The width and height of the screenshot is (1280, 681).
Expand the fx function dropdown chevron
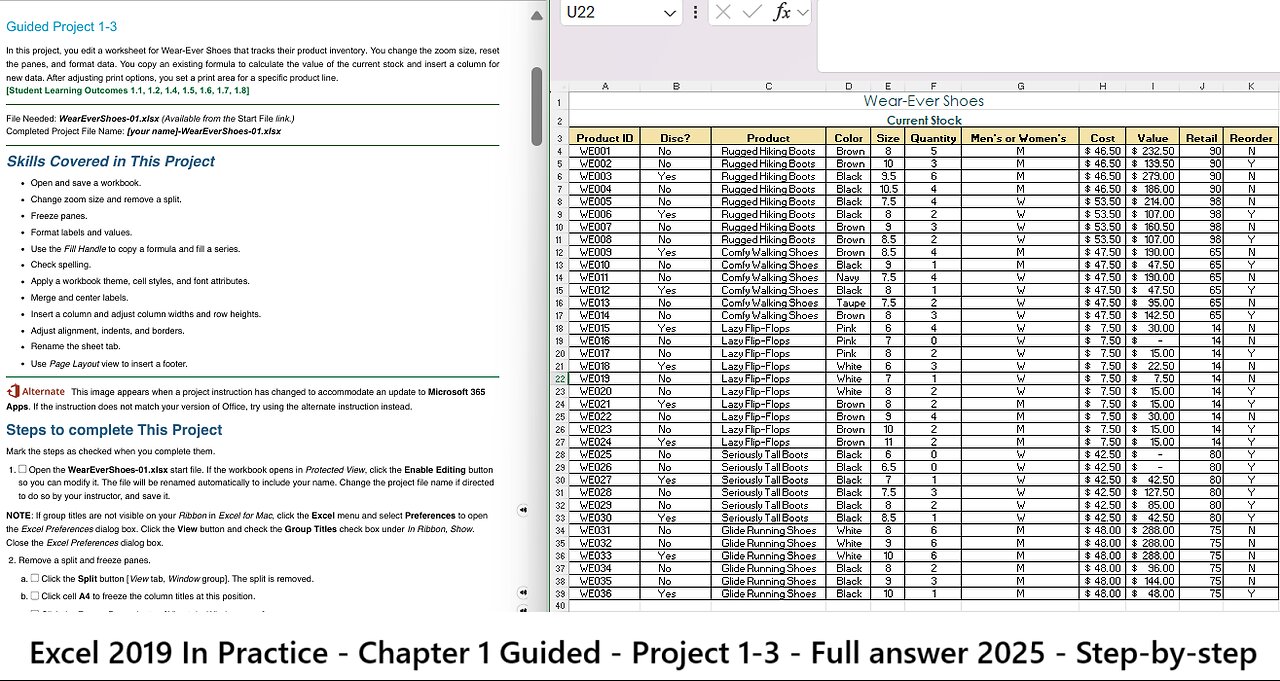click(x=802, y=12)
